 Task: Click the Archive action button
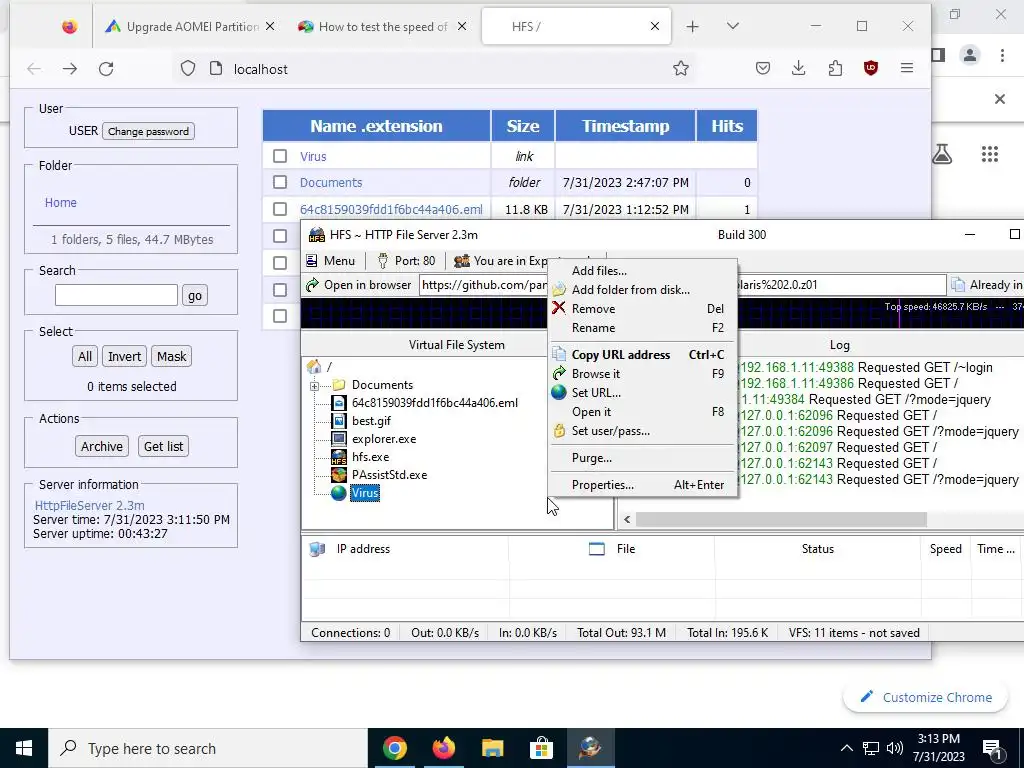[102, 447]
